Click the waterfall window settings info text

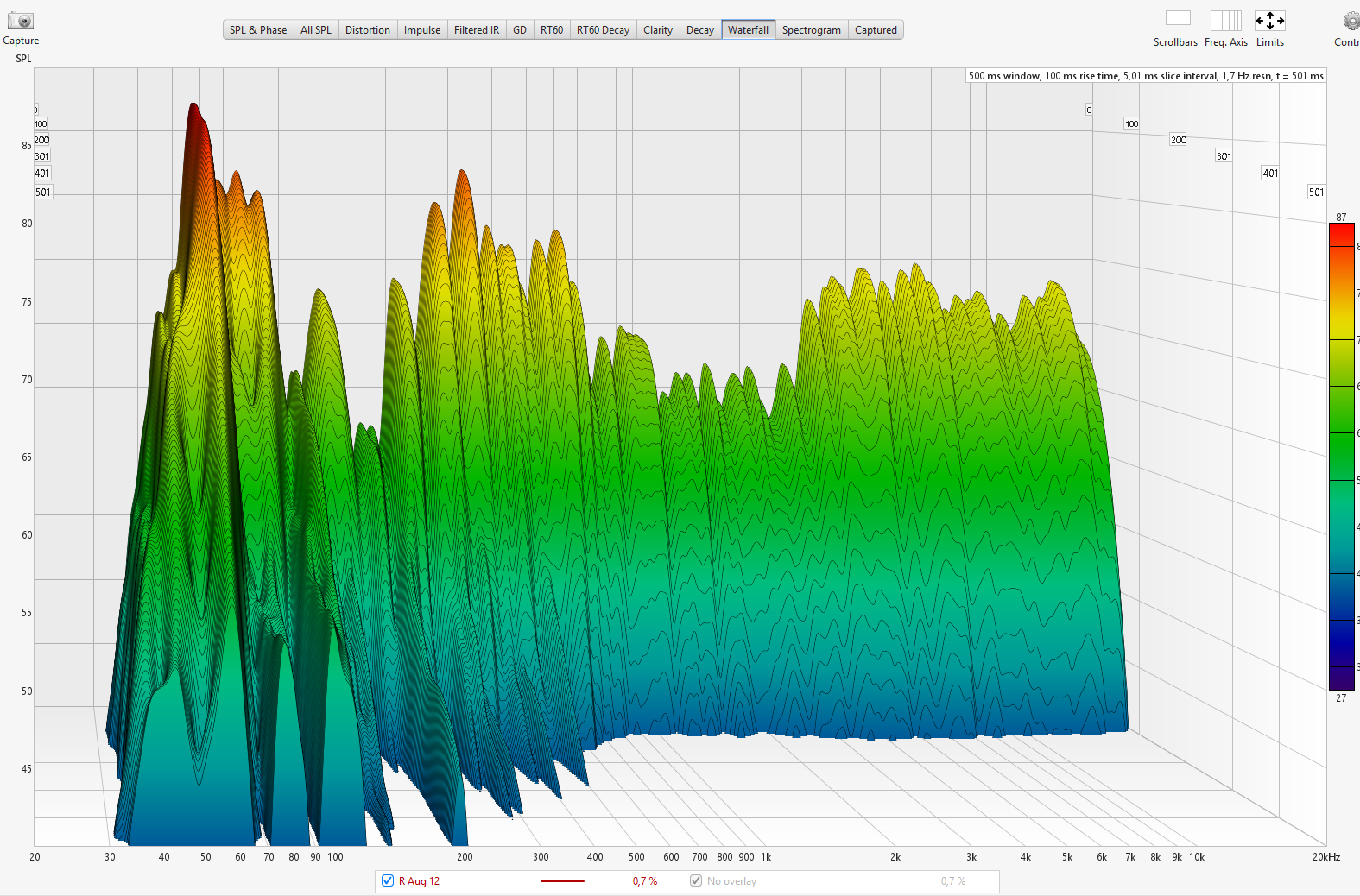[x=1146, y=76]
